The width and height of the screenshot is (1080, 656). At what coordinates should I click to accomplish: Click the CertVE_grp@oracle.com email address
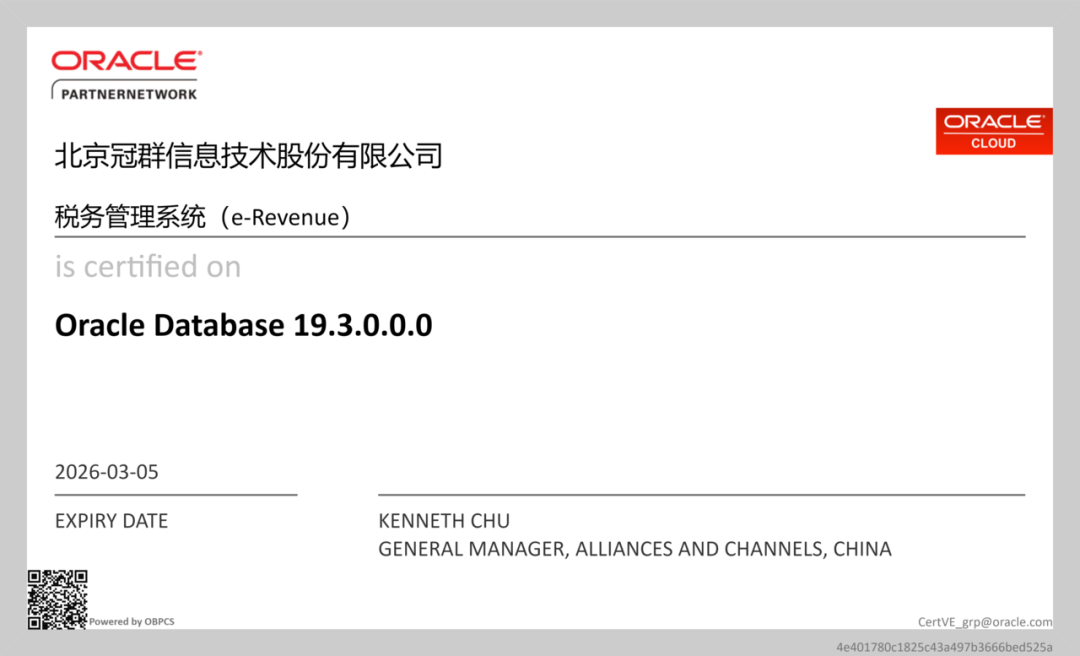point(985,622)
